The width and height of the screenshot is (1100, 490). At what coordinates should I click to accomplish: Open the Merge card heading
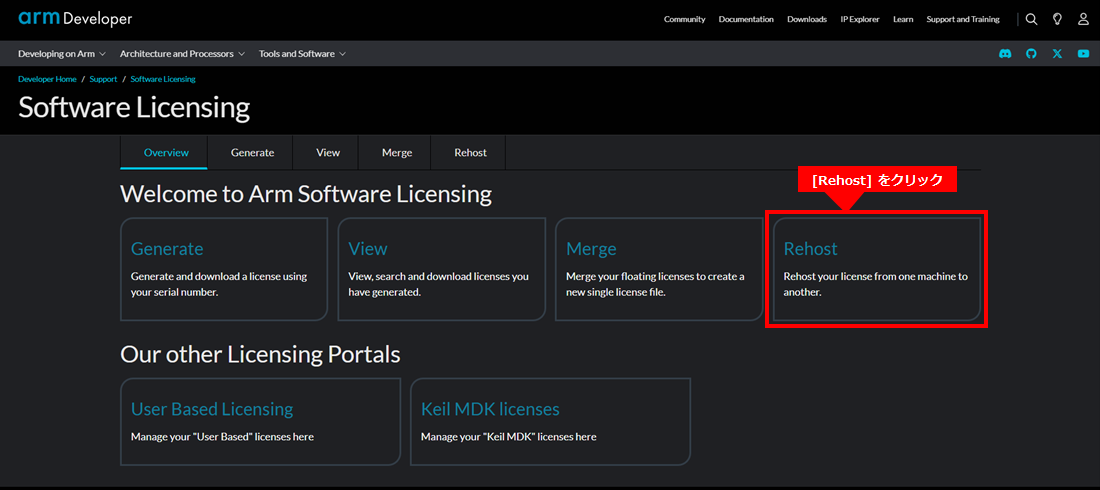(x=591, y=249)
